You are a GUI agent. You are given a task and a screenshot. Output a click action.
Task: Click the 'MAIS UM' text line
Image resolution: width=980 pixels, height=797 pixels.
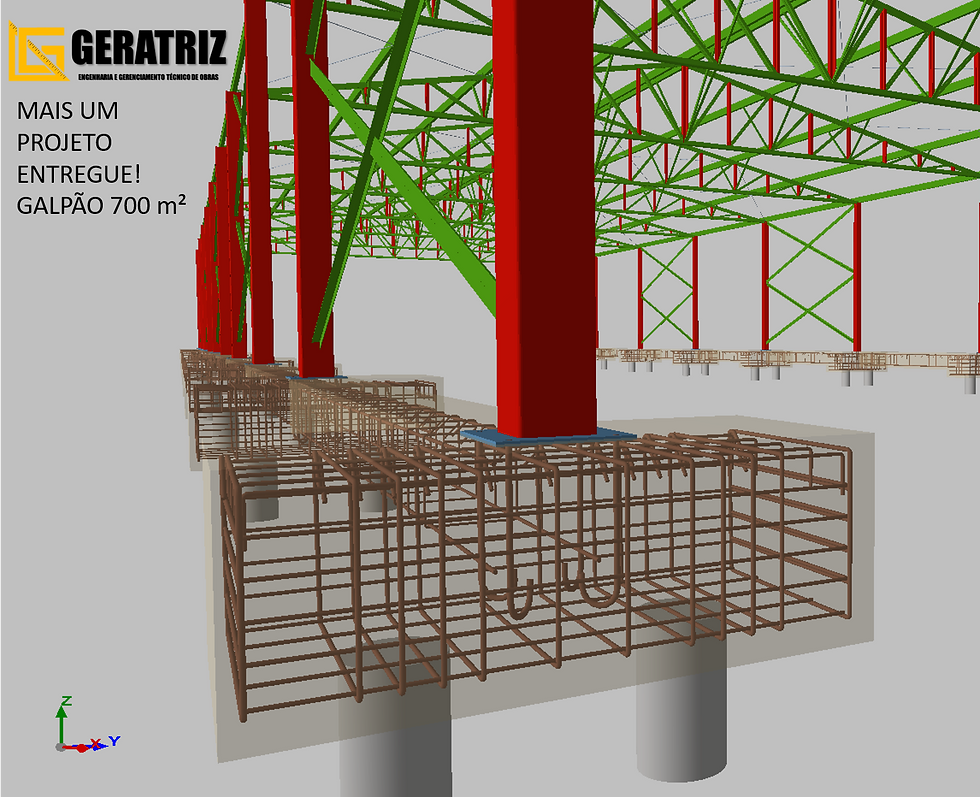pyautogui.click(x=68, y=111)
